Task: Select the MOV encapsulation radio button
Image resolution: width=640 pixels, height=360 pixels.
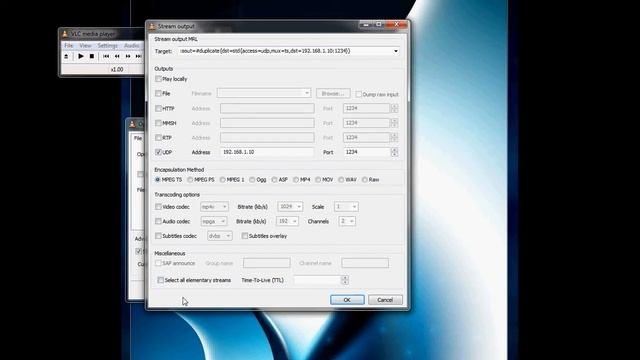Action: coord(318,180)
